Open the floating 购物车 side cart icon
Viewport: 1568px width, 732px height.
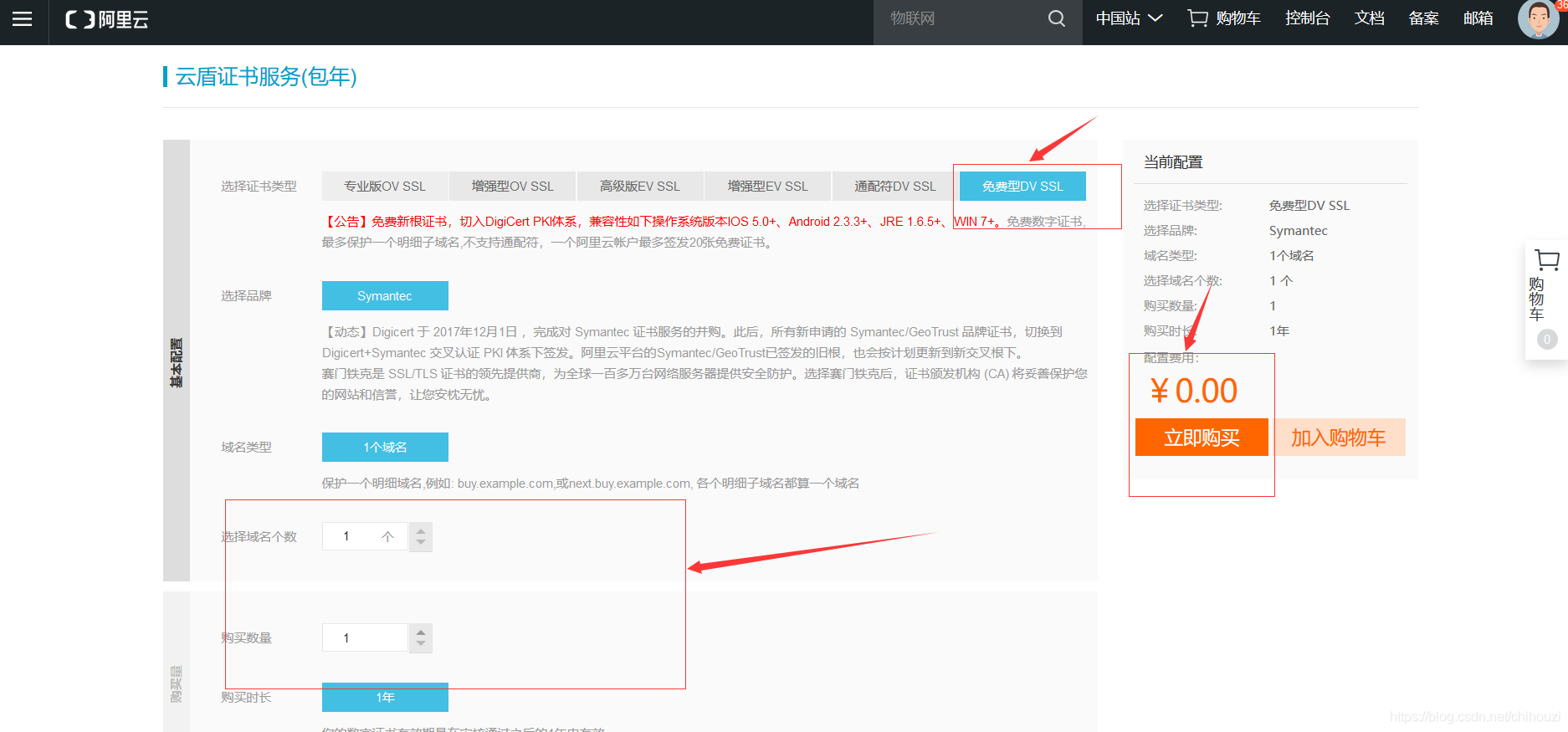coord(1546,260)
